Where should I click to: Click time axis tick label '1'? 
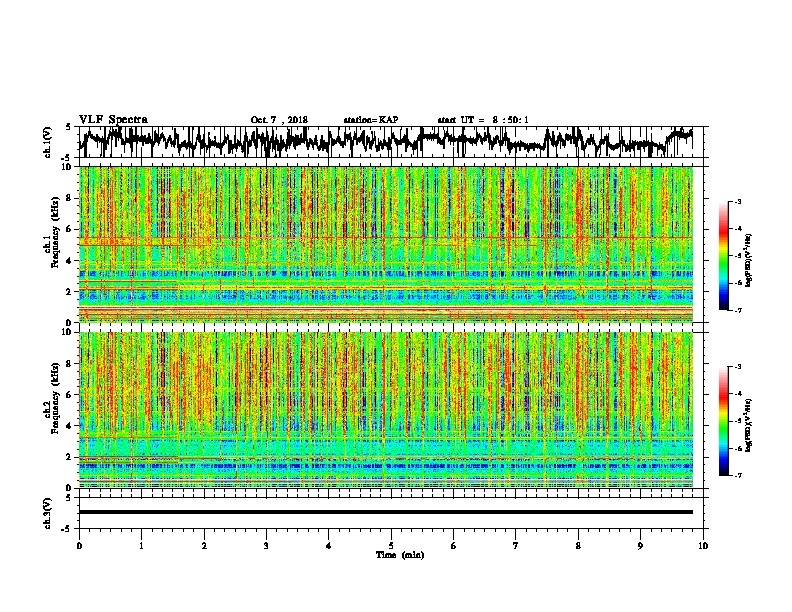tap(141, 546)
